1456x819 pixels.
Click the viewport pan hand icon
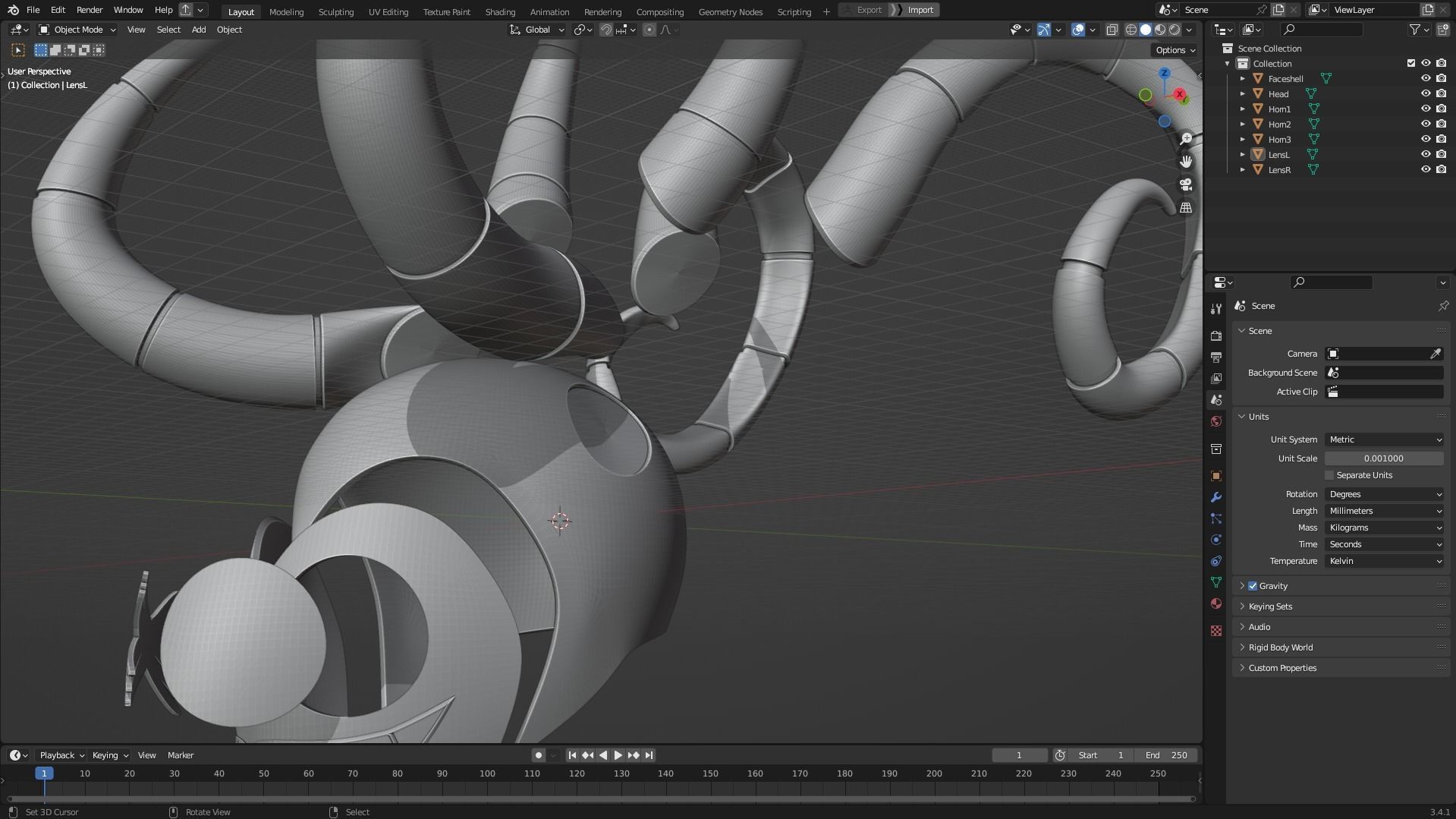1186,162
